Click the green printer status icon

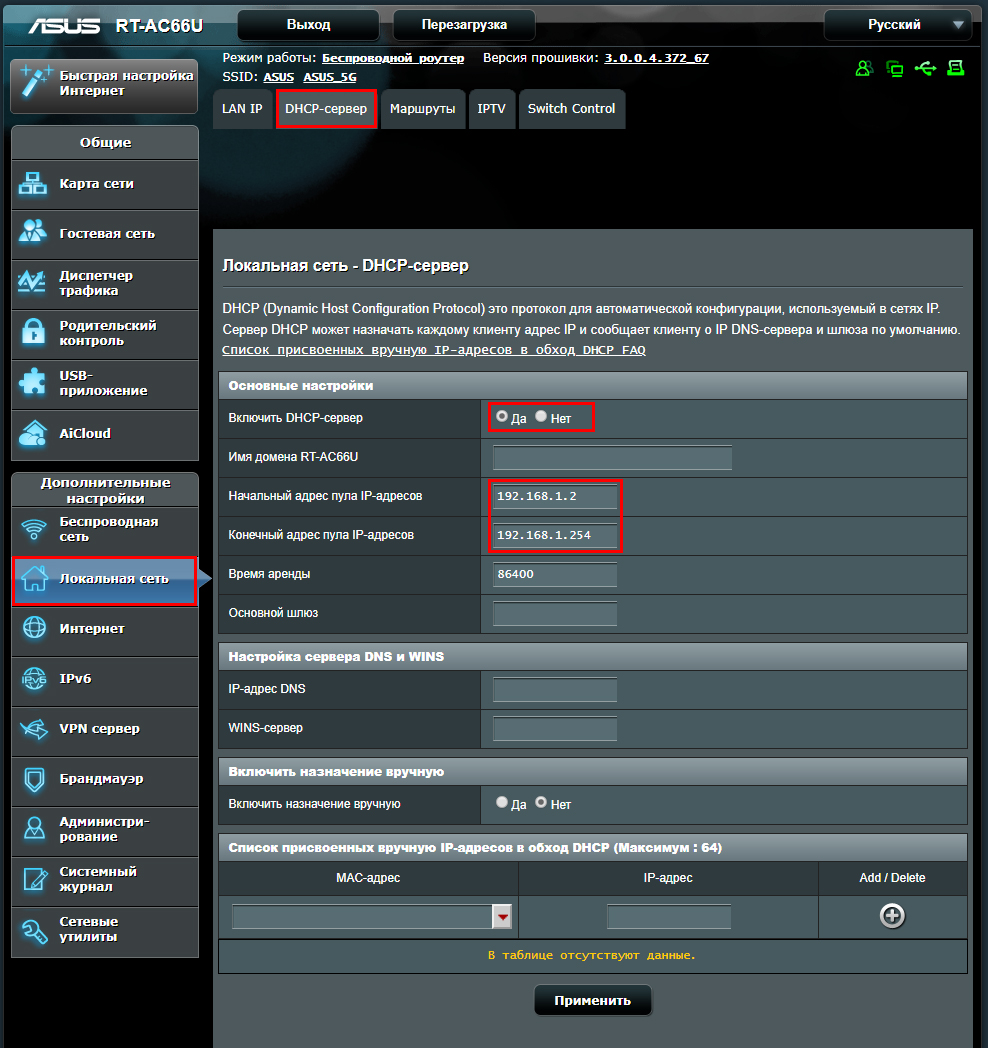point(956,68)
